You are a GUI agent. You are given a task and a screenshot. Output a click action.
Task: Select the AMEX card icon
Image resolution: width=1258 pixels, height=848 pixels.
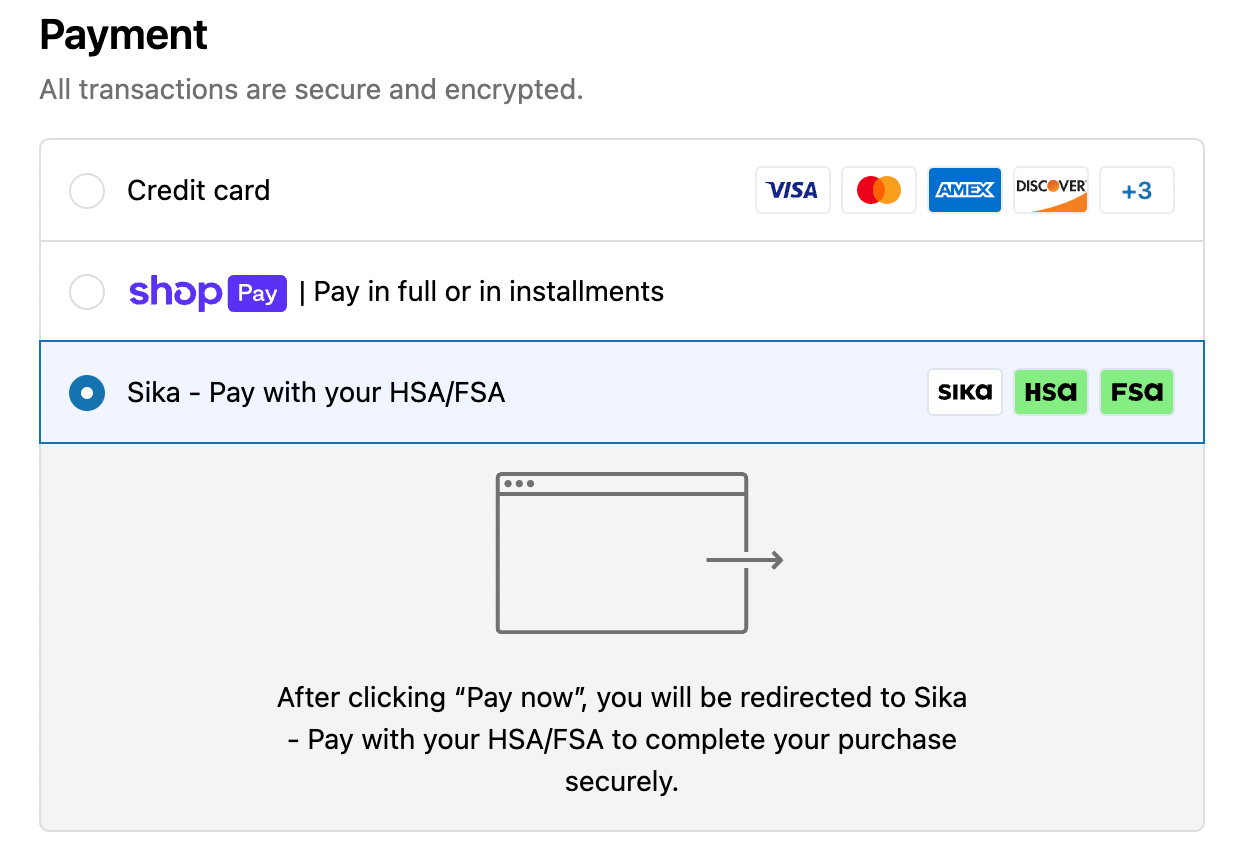pyautogui.click(x=964, y=190)
